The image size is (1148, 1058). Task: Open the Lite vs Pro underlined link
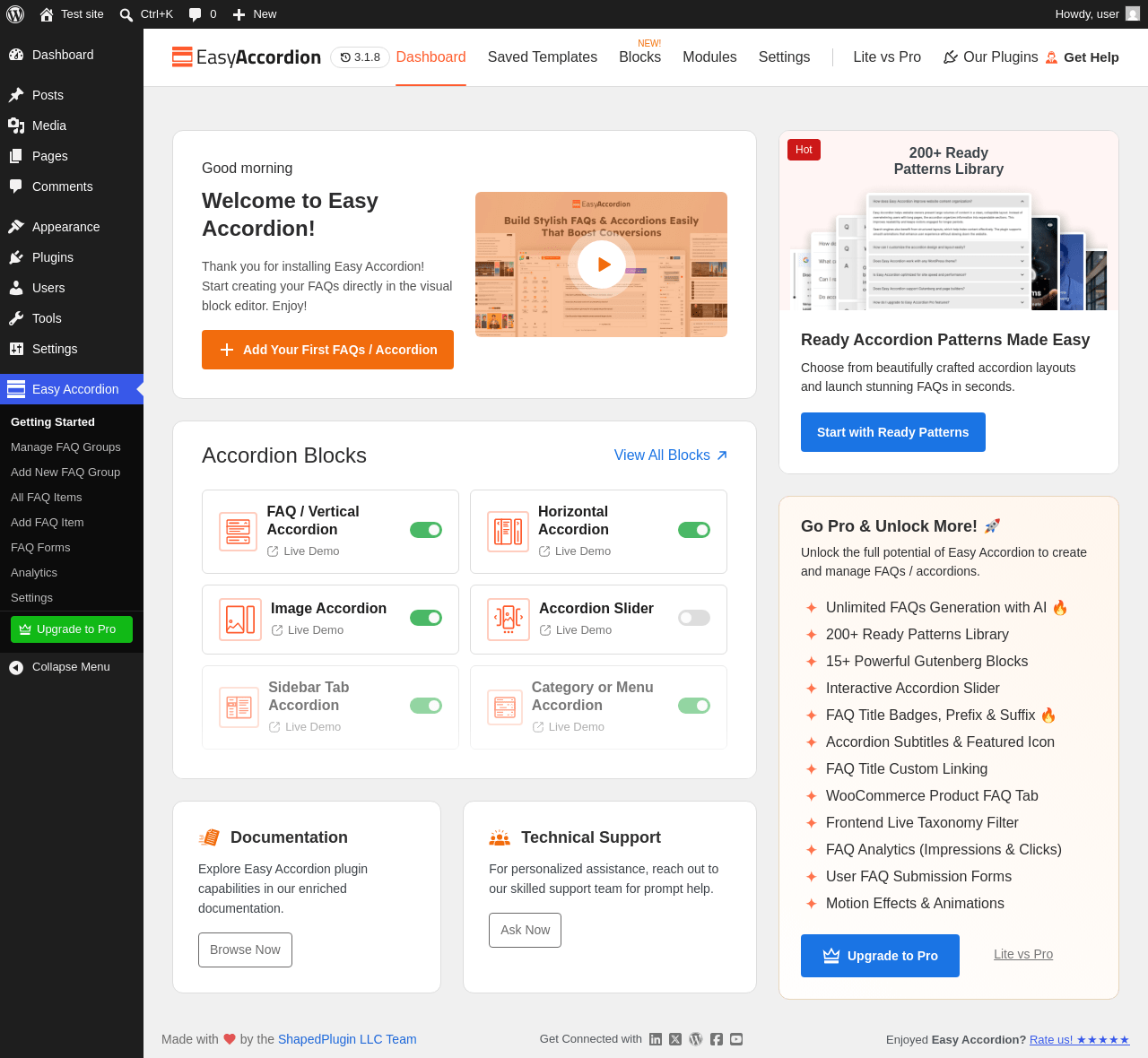click(x=1023, y=955)
